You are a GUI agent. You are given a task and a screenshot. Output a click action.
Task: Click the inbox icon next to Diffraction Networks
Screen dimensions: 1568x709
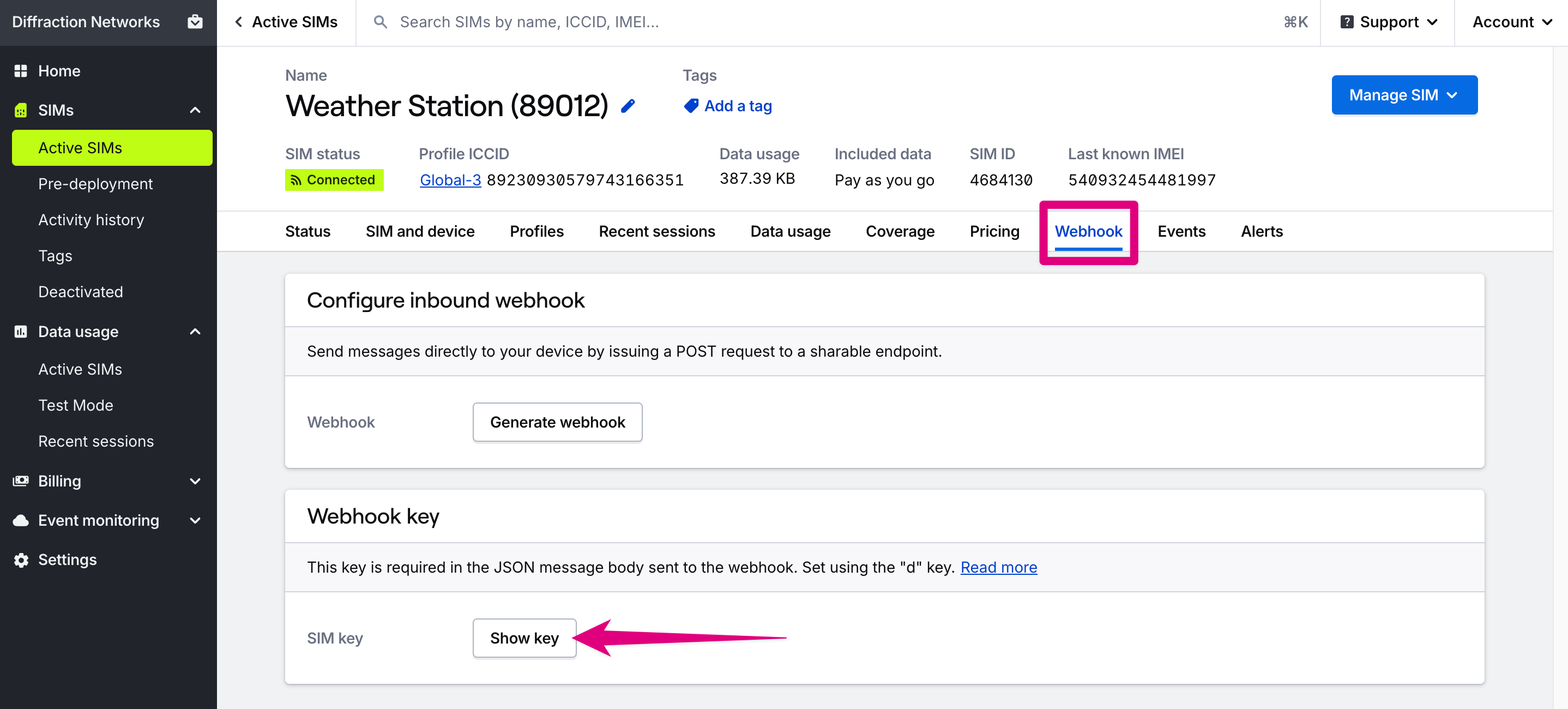(x=195, y=21)
